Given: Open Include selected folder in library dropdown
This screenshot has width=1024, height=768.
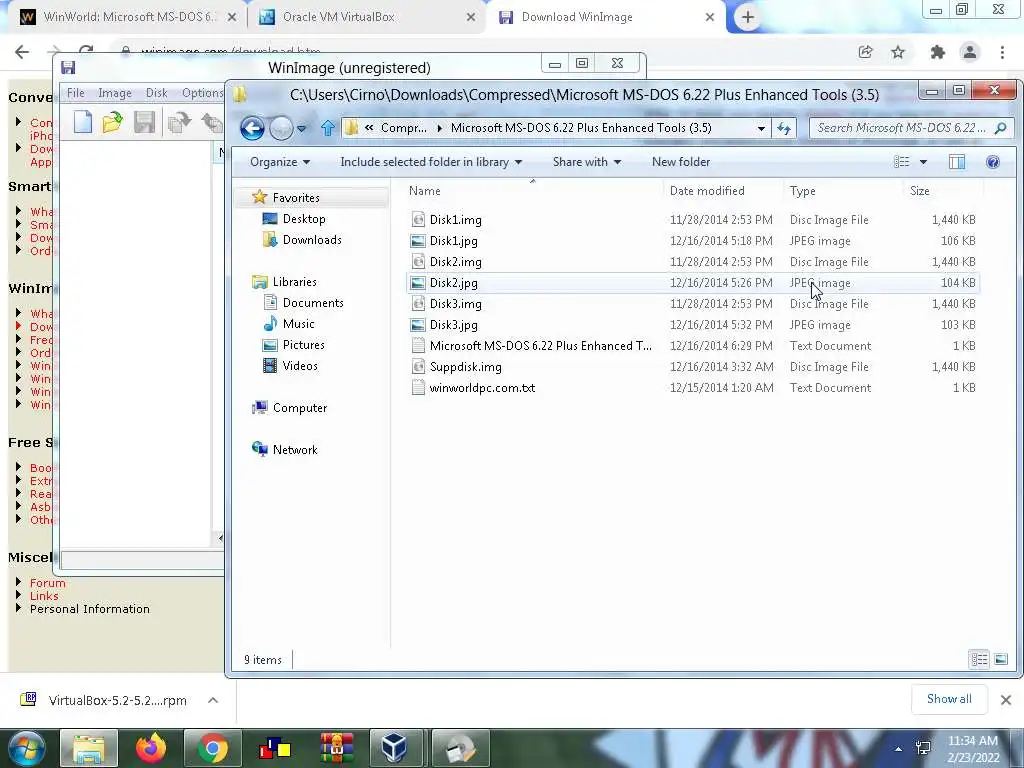Looking at the screenshot, I should coord(431,162).
